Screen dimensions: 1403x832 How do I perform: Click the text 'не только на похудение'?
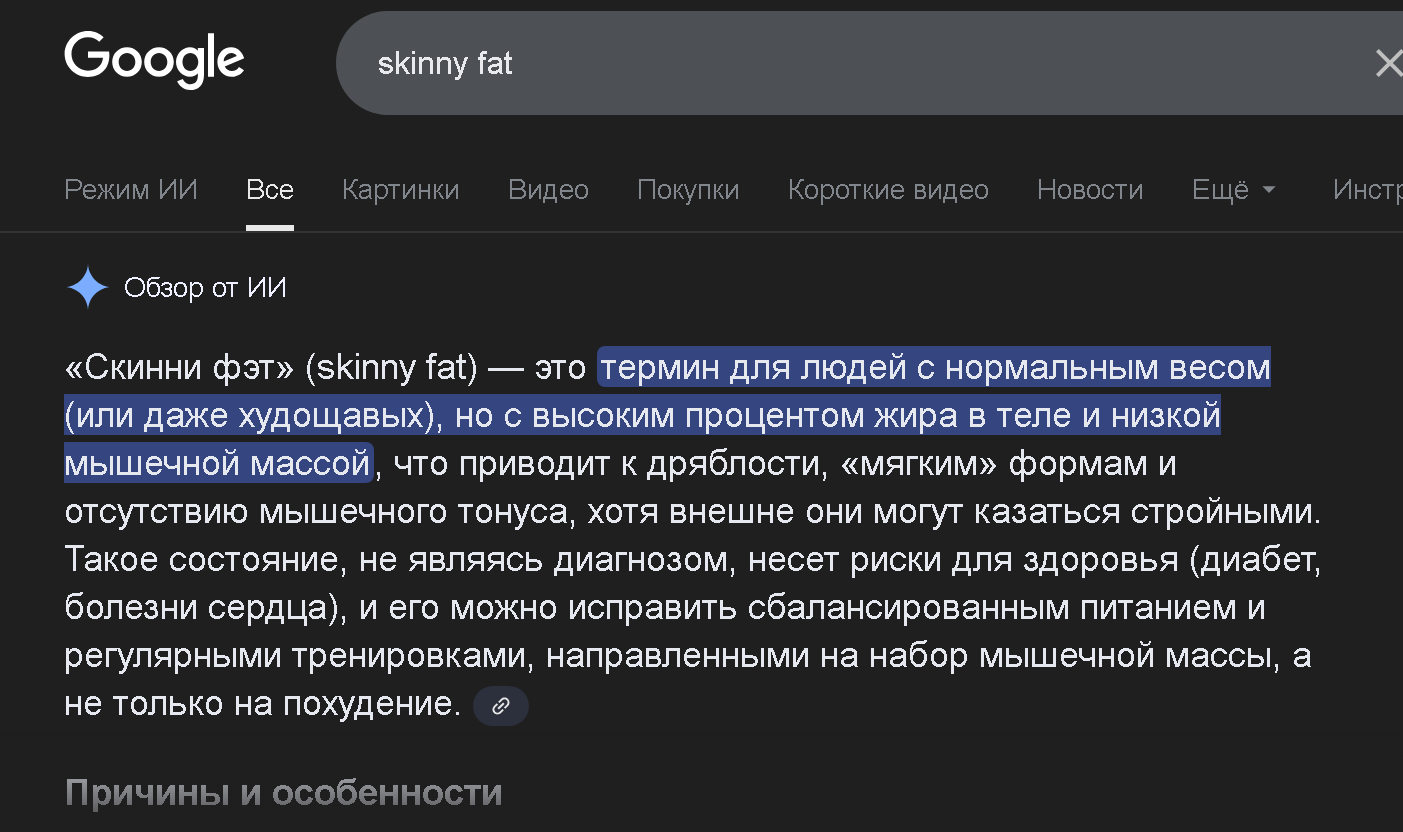(261, 704)
